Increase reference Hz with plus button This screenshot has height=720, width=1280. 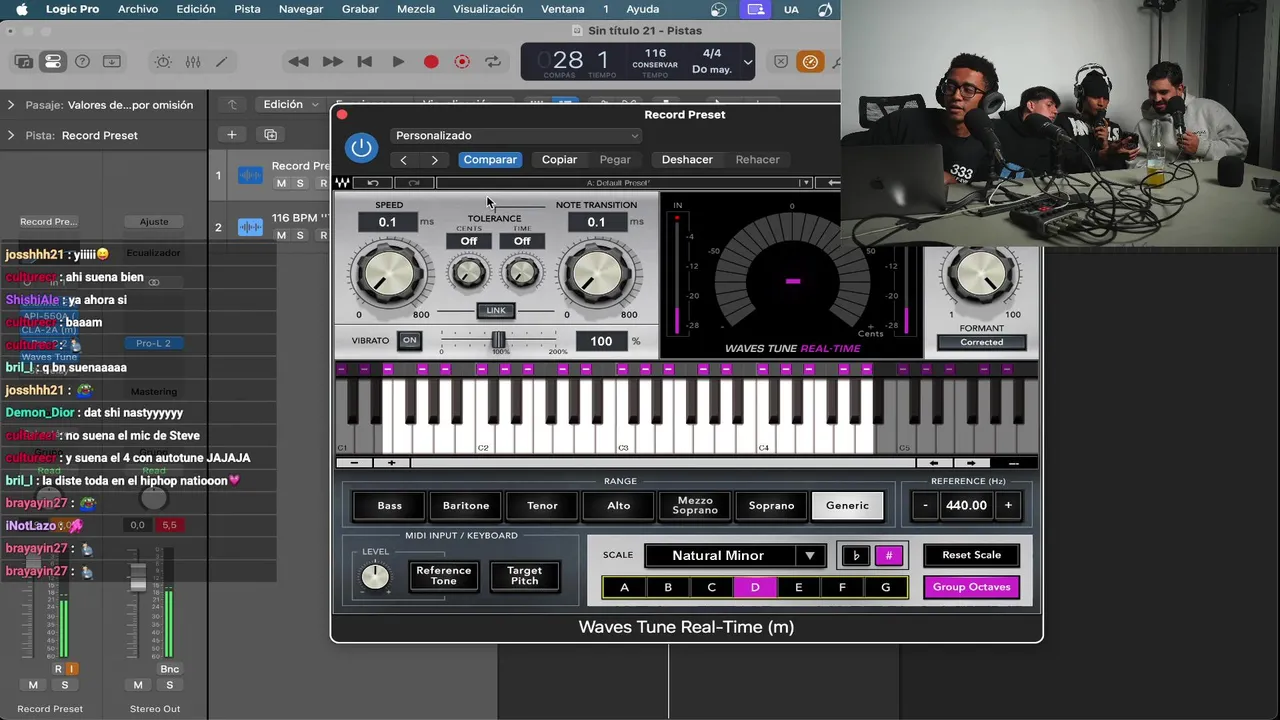click(x=1008, y=506)
